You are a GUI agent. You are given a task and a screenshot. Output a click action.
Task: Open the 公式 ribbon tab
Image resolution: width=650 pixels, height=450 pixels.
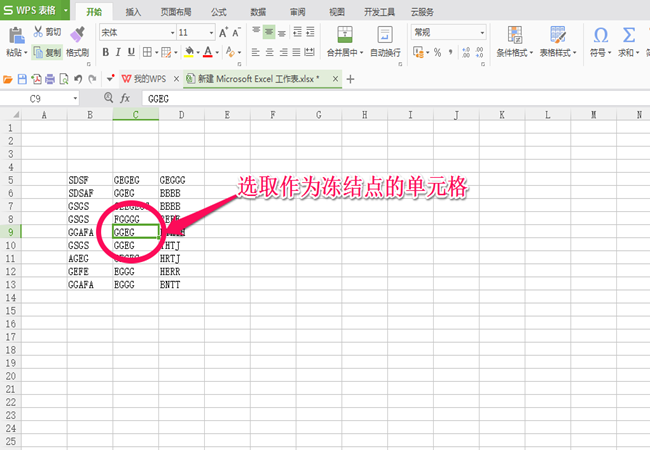(x=218, y=12)
